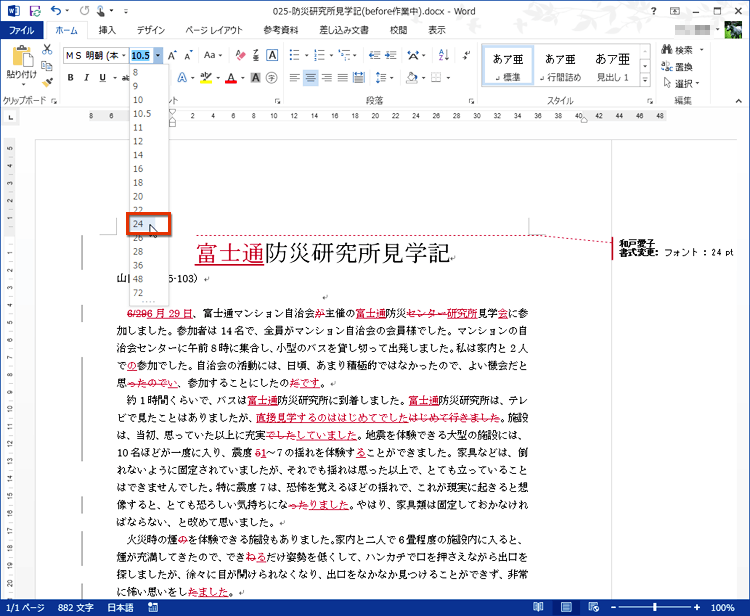
Task: Shrink font size with small A button
Action: point(188,55)
